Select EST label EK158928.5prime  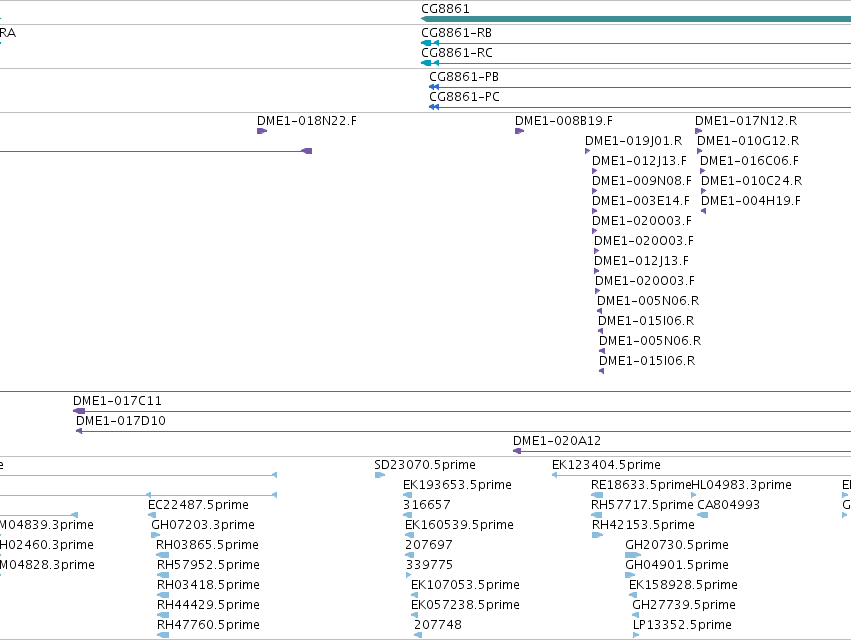(x=683, y=585)
